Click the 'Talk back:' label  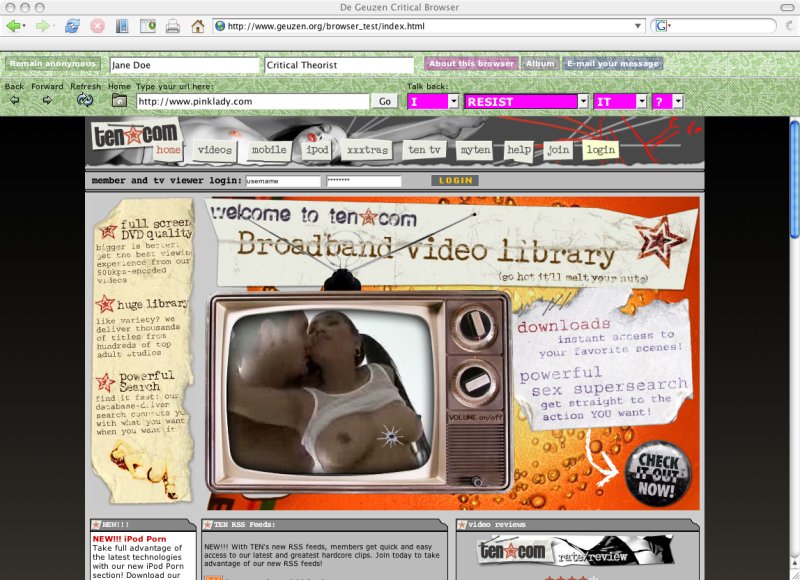pos(428,86)
